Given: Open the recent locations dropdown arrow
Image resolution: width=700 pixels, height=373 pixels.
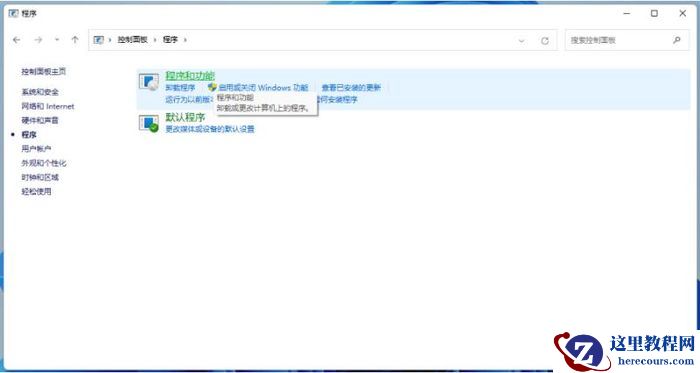Looking at the screenshot, I should [57, 40].
